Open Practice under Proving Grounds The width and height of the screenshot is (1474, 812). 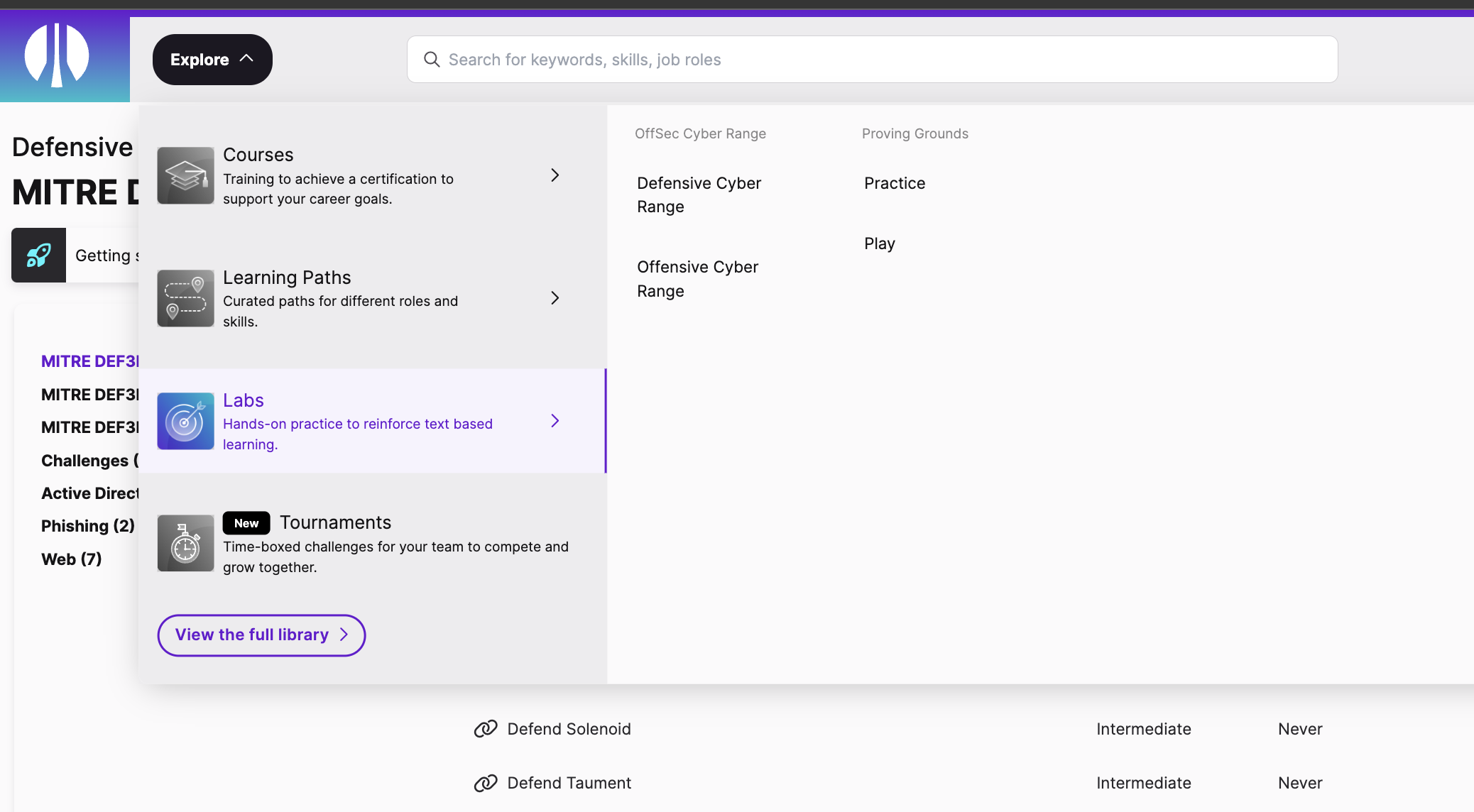(x=894, y=183)
